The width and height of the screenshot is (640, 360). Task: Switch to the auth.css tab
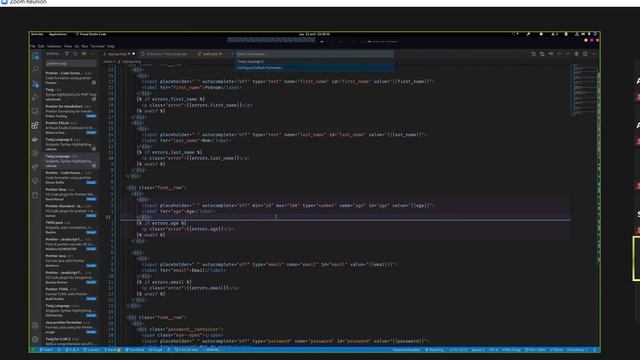[x=211, y=54]
